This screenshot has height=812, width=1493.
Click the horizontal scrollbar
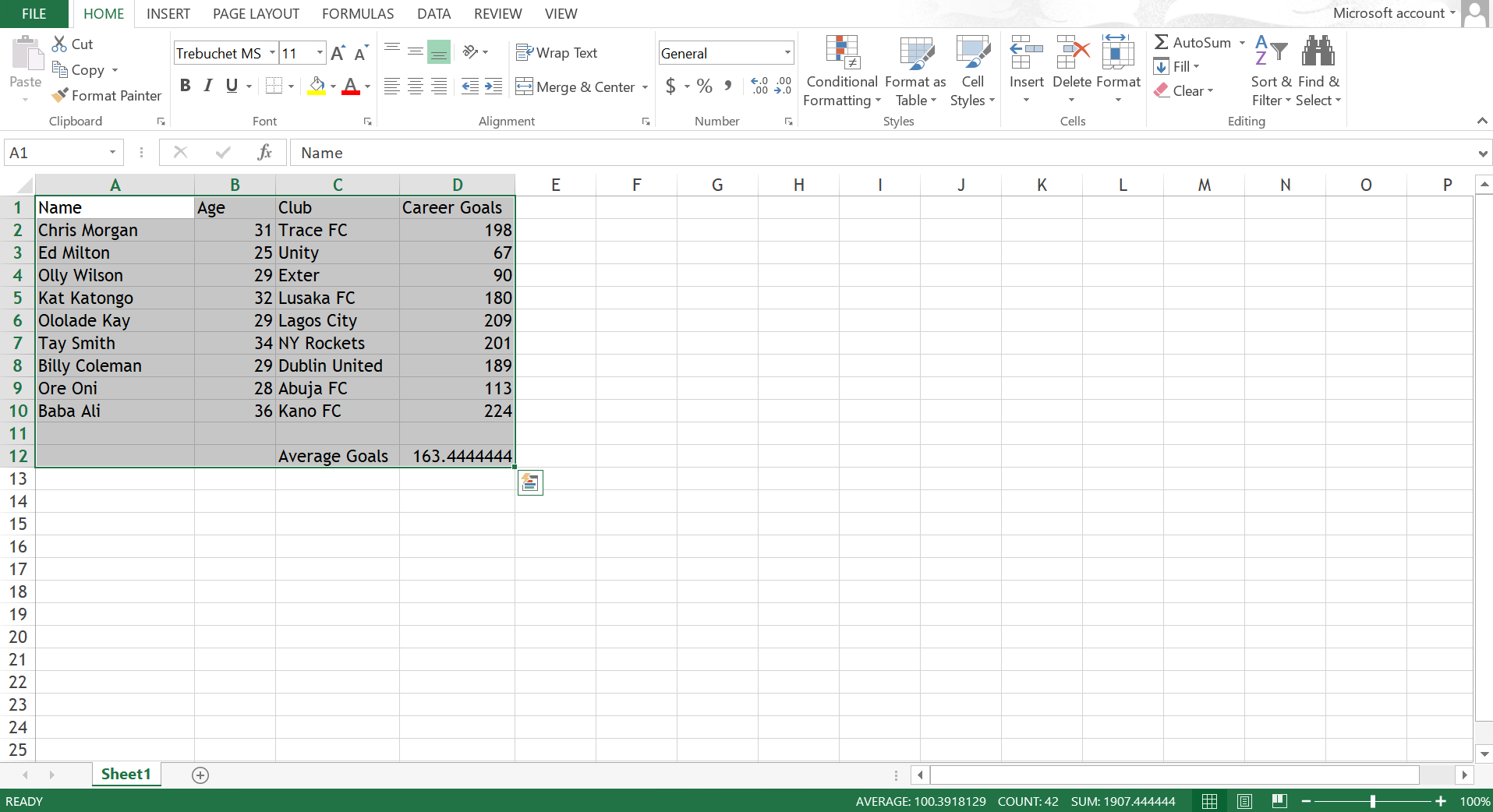coord(1174,775)
